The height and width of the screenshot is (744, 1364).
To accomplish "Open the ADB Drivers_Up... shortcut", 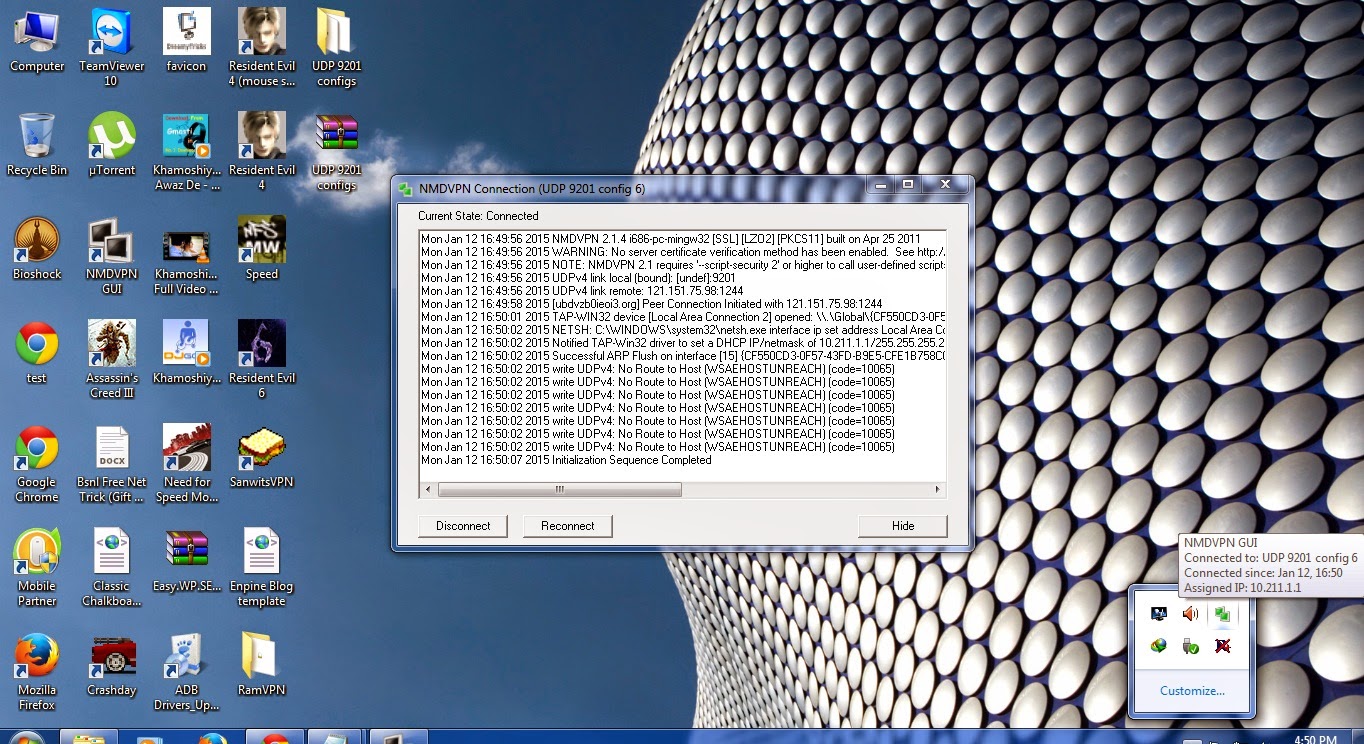I will [186, 671].
